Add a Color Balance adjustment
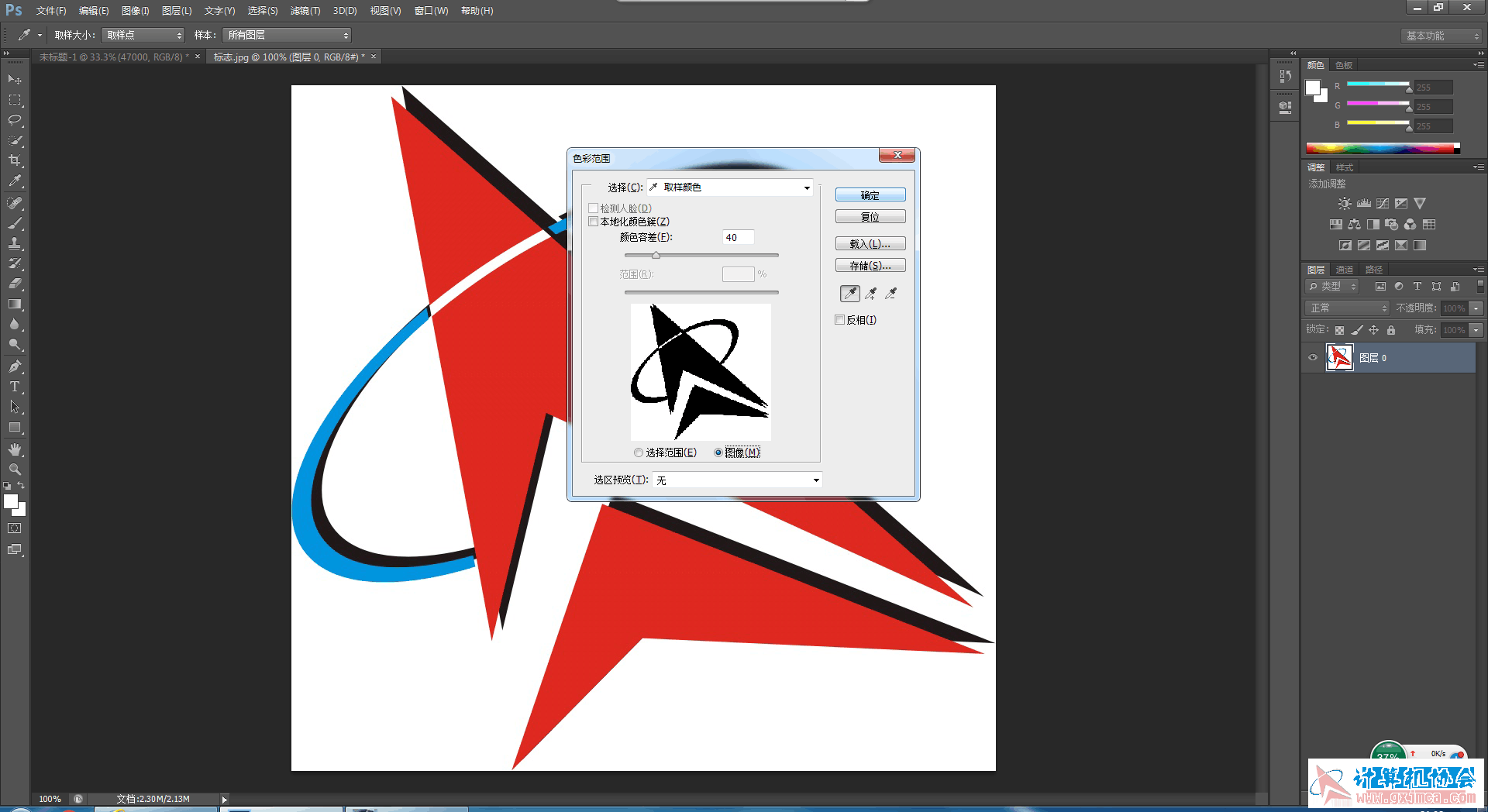Image resolution: width=1488 pixels, height=812 pixels. pos(1354,225)
